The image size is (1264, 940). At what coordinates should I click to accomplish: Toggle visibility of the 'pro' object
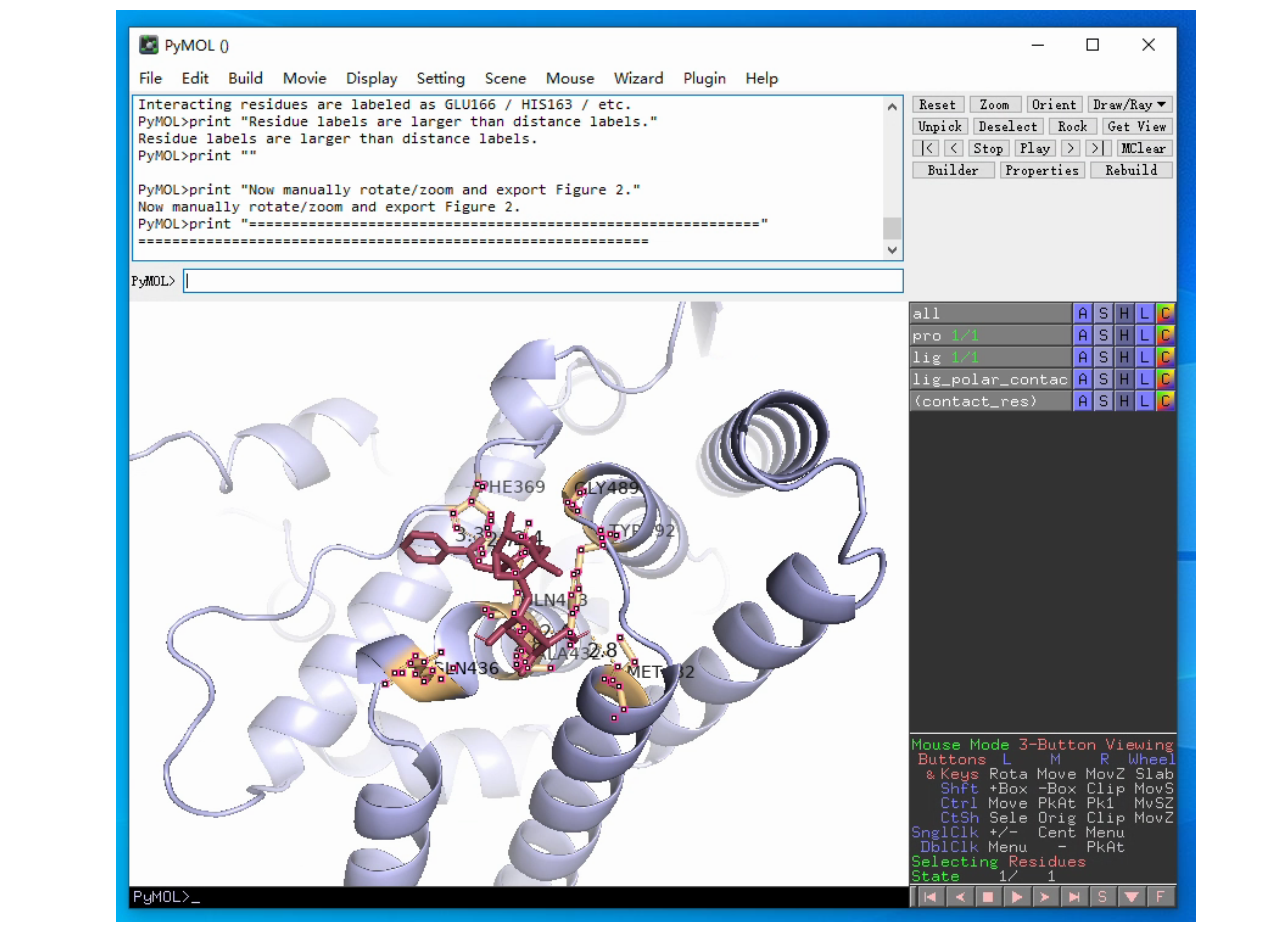click(x=990, y=335)
